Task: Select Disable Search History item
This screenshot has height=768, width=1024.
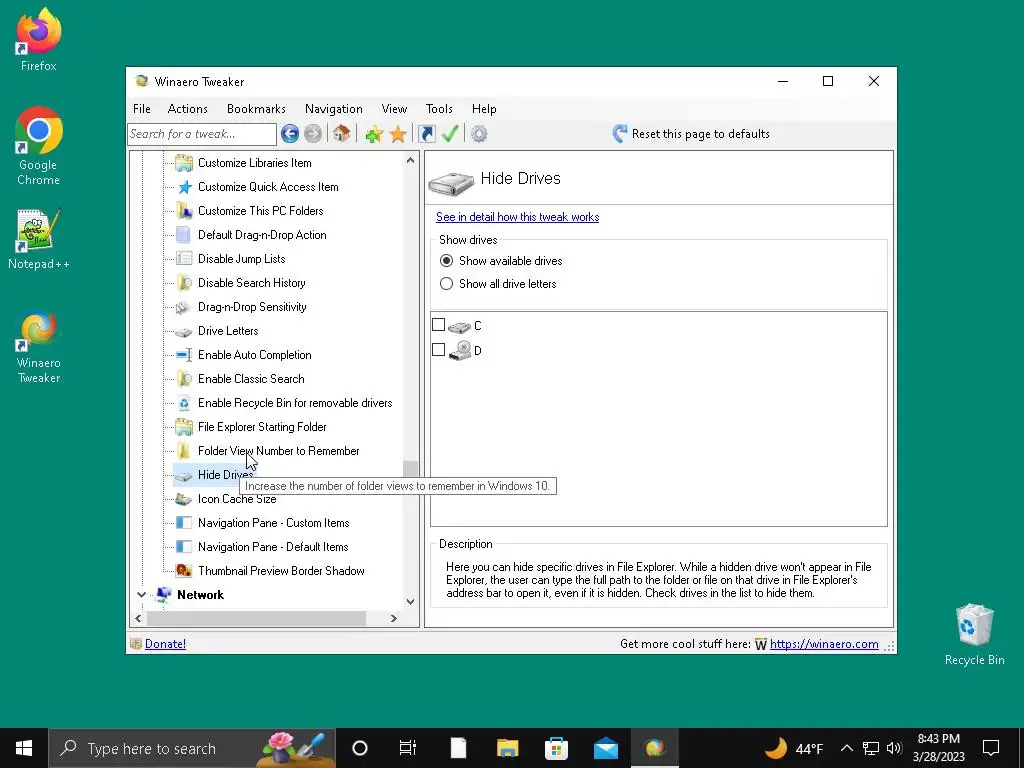Action: click(x=251, y=283)
